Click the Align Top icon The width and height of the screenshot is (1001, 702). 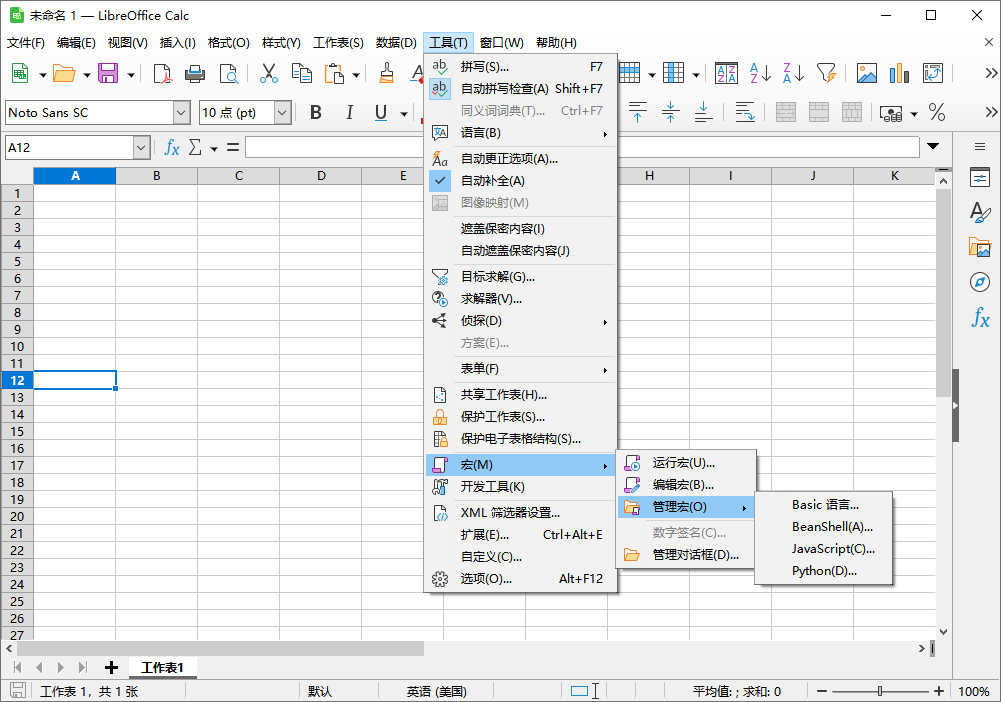click(637, 112)
